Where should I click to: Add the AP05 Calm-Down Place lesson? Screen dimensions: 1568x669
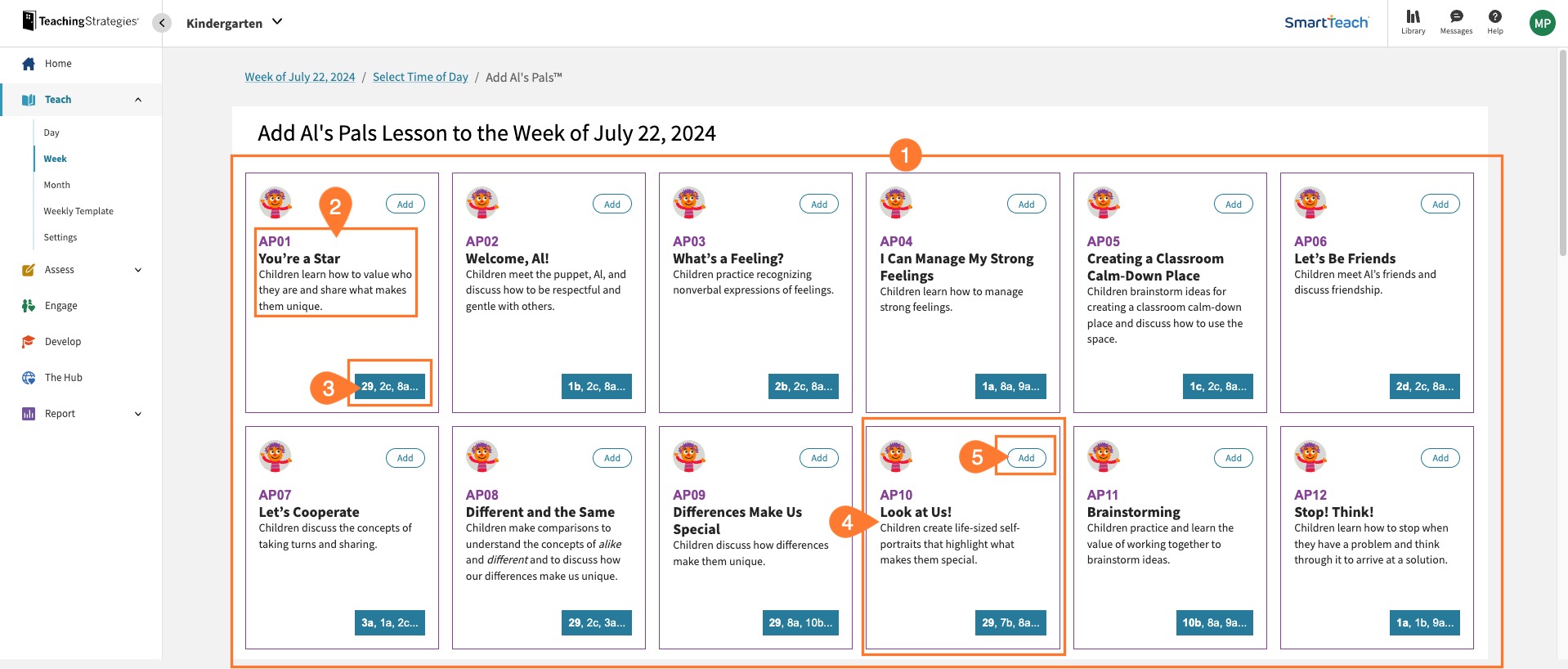(1233, 204)
